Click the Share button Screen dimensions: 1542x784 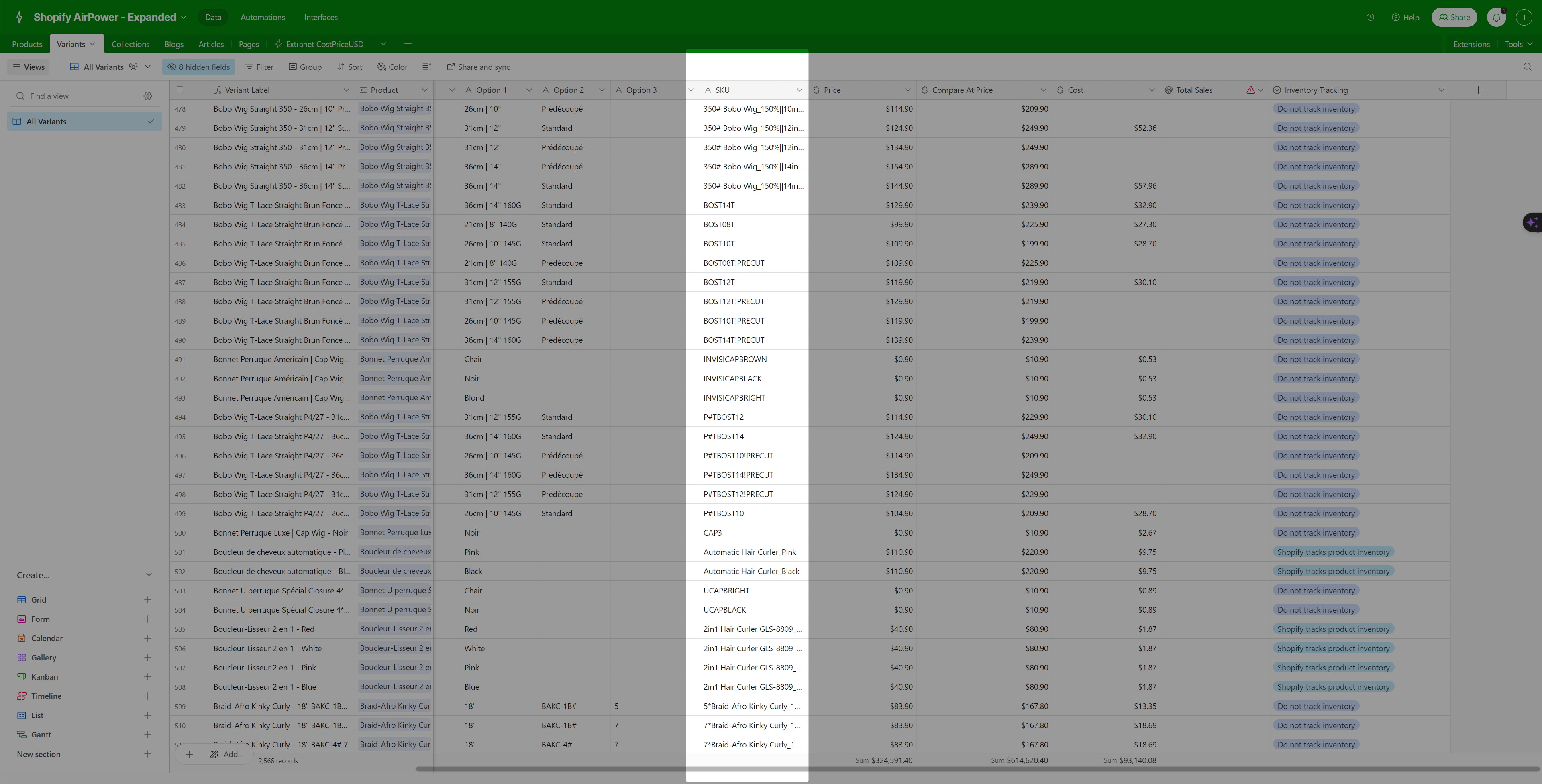[1454, 17]
